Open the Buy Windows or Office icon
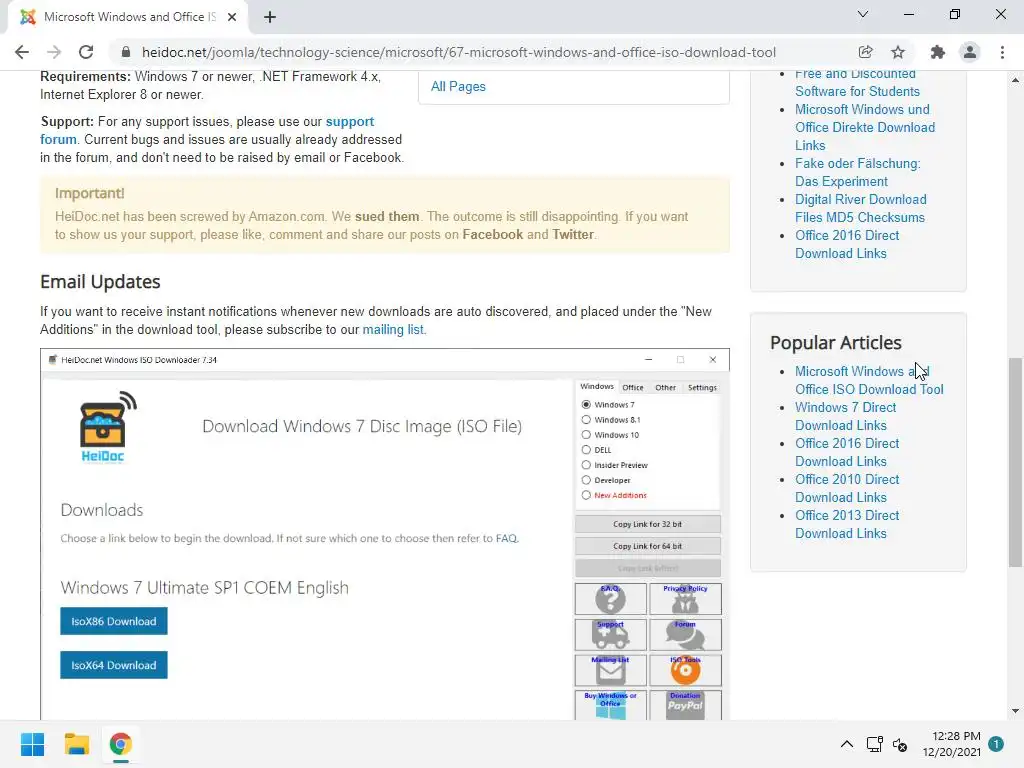The image size is (1024, 768). pyautogui.click(x=611, y=706)
